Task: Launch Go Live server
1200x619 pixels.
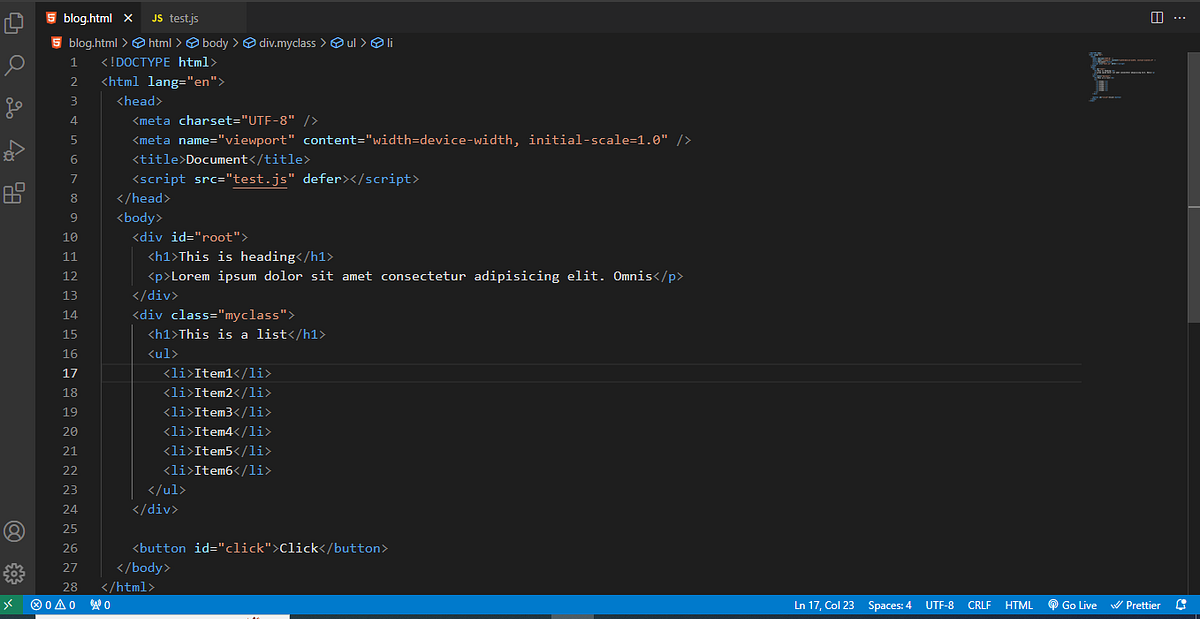Action: (1072, 605)
